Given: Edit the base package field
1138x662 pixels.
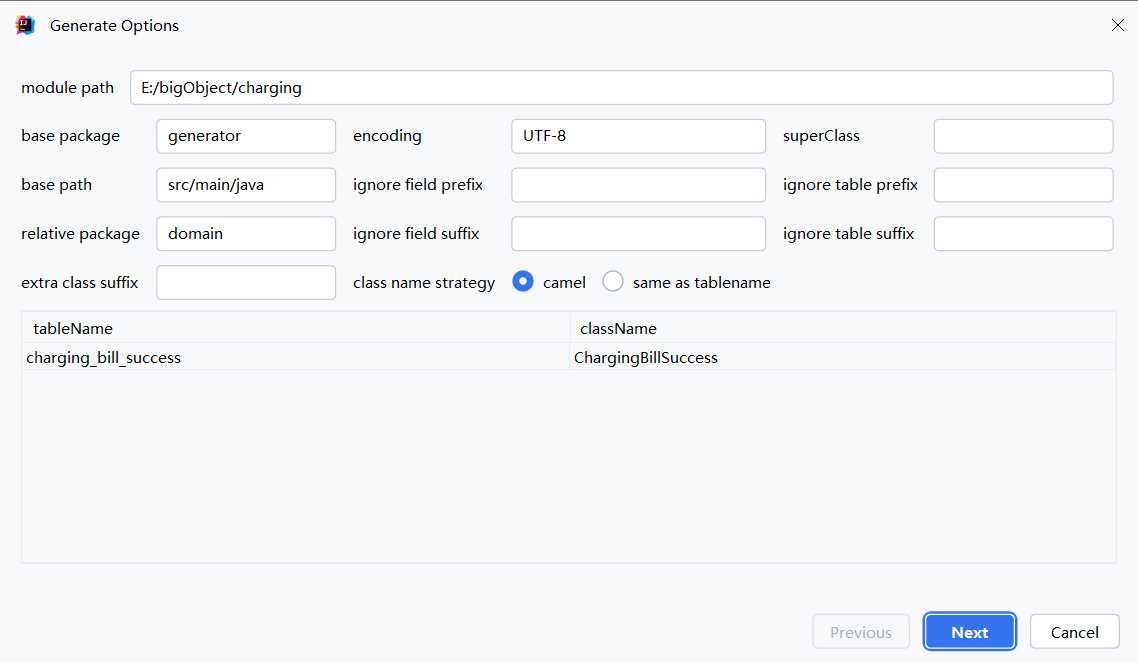Looking at the screenshot, I should [246, 136].
